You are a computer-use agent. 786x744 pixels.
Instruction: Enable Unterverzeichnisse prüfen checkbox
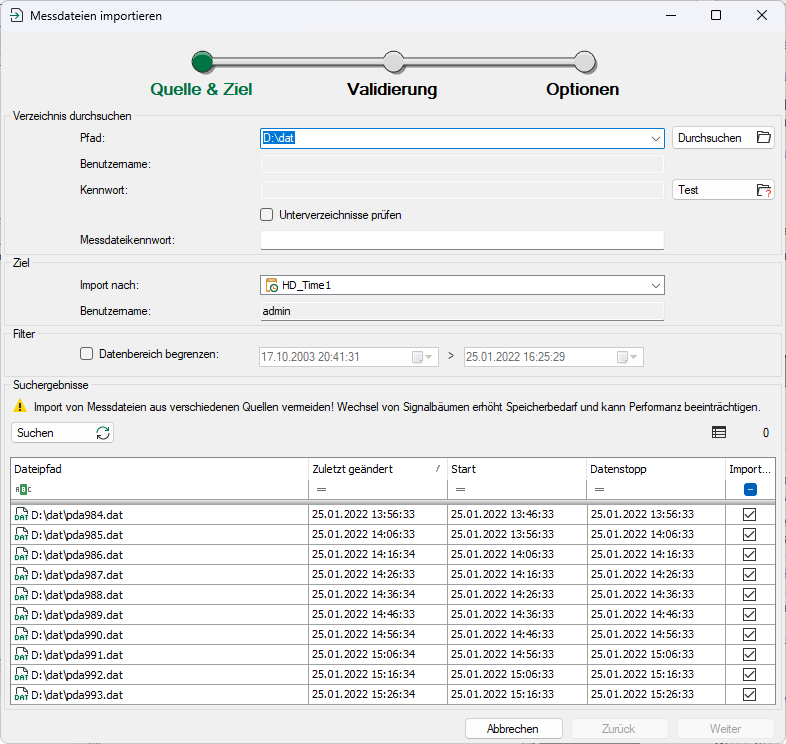point(267,214)
